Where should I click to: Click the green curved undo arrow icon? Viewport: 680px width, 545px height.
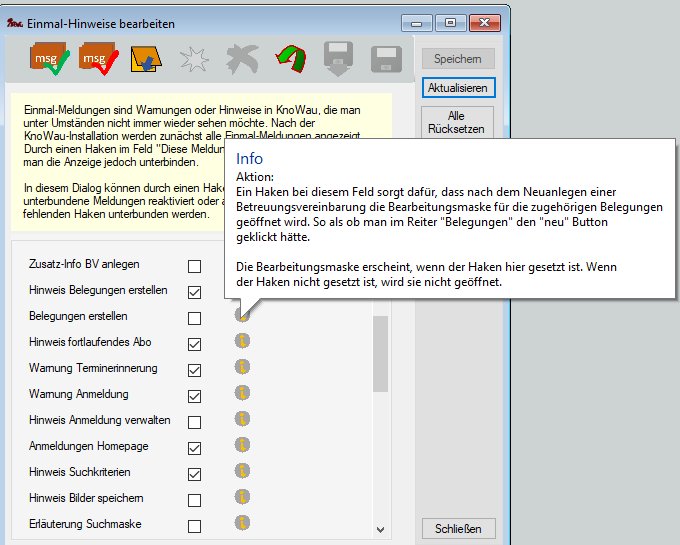point(291,60)
